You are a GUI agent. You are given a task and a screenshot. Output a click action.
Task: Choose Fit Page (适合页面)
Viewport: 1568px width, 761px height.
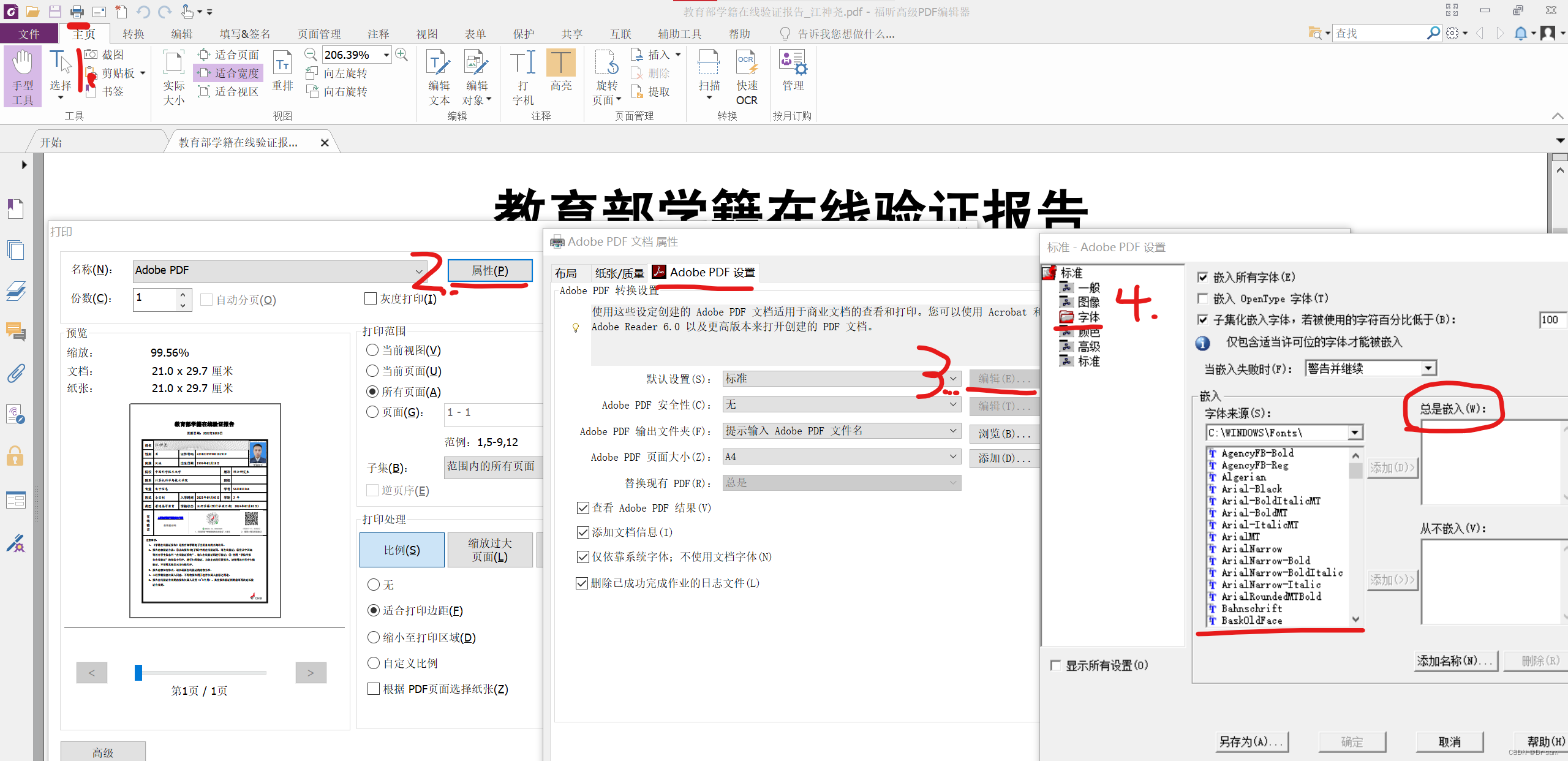click(x=229, y=55)
